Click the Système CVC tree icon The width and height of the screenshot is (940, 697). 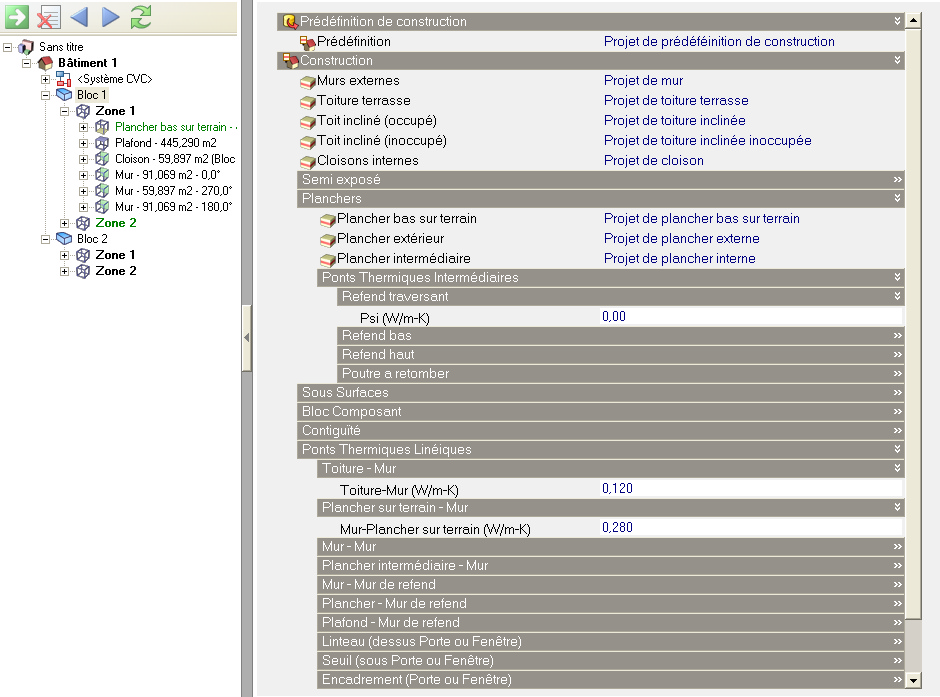64,79
